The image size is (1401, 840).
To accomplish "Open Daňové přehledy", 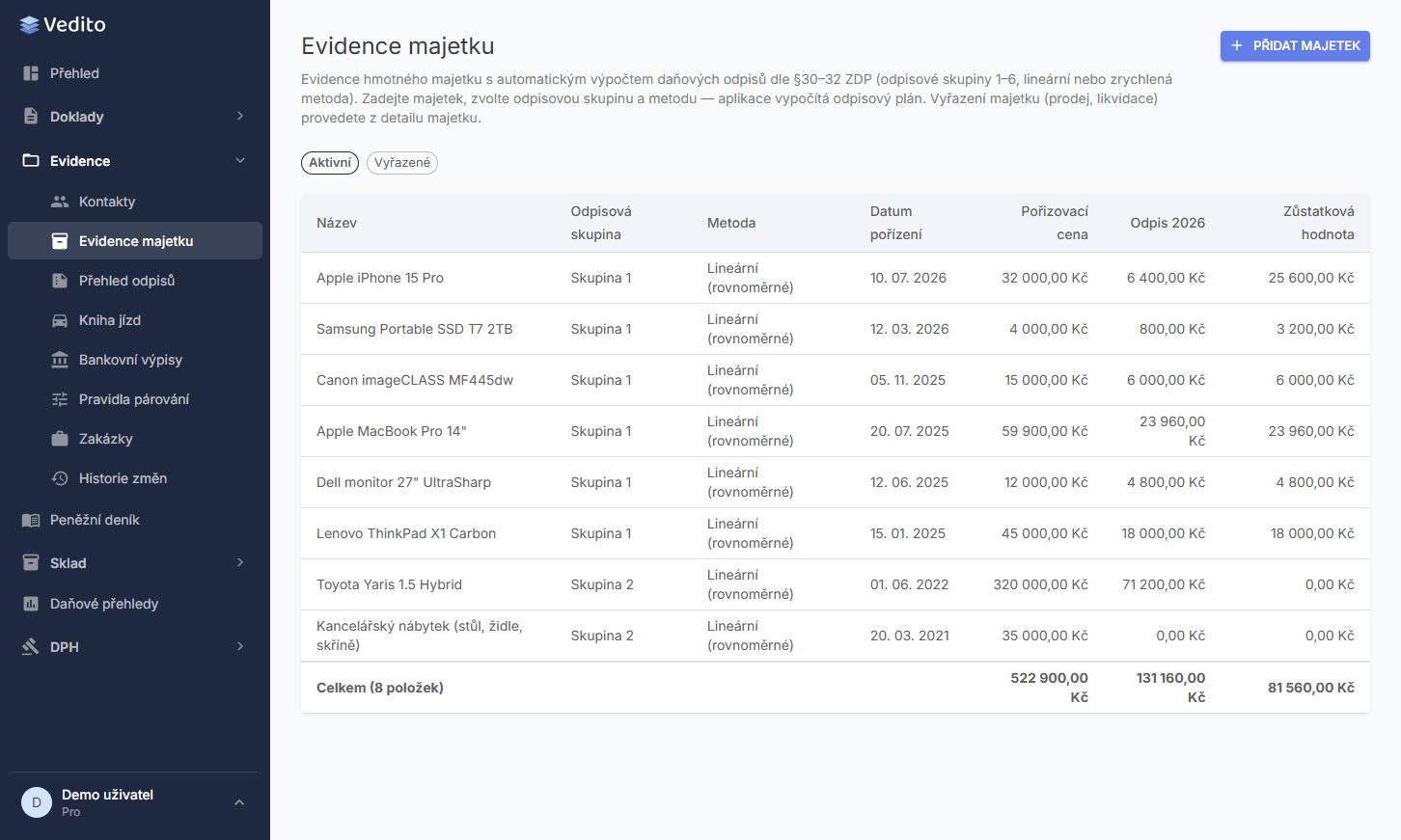I will point(135,604).
